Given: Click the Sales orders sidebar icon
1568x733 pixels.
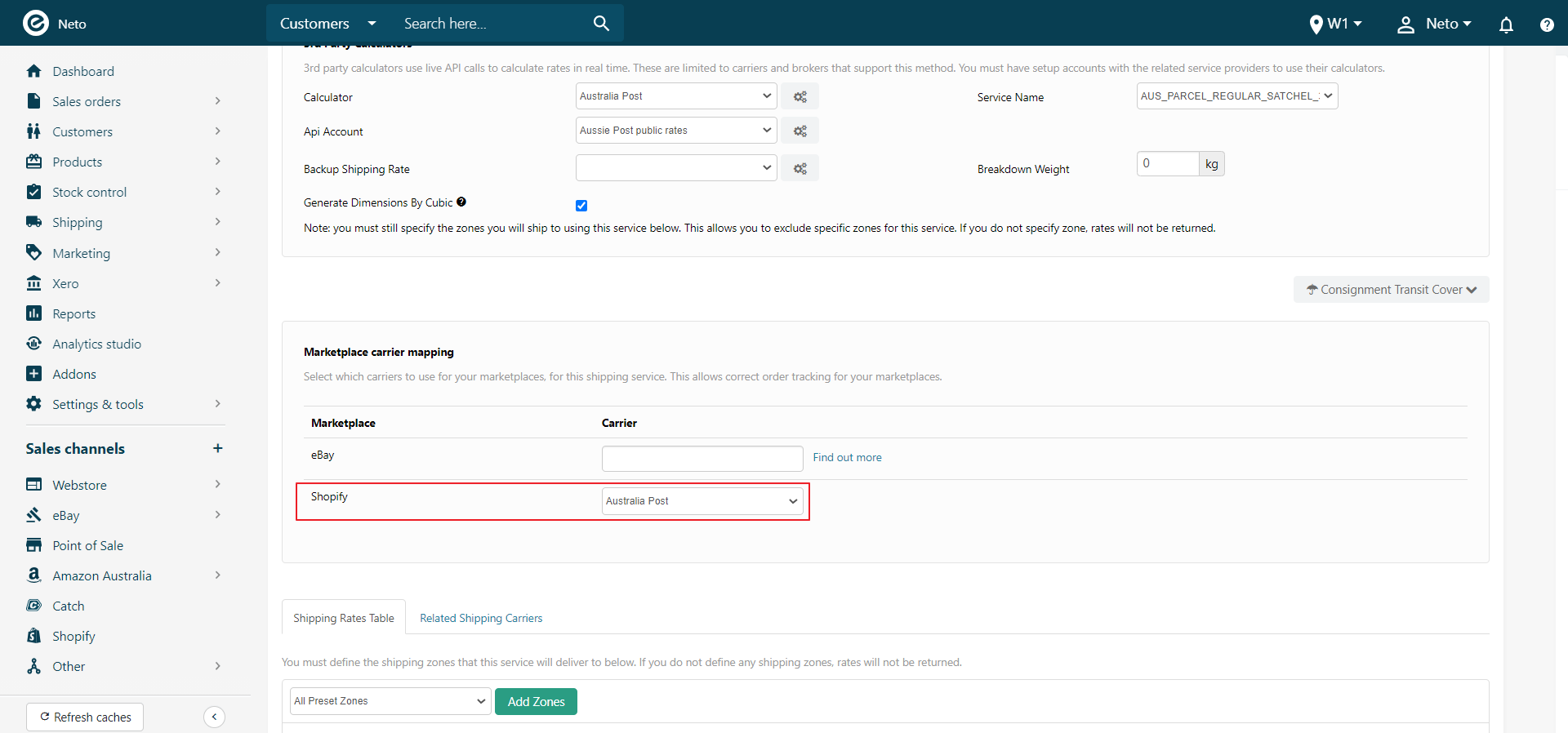Looking at the screenshot, I should click(x=33, y=101).
